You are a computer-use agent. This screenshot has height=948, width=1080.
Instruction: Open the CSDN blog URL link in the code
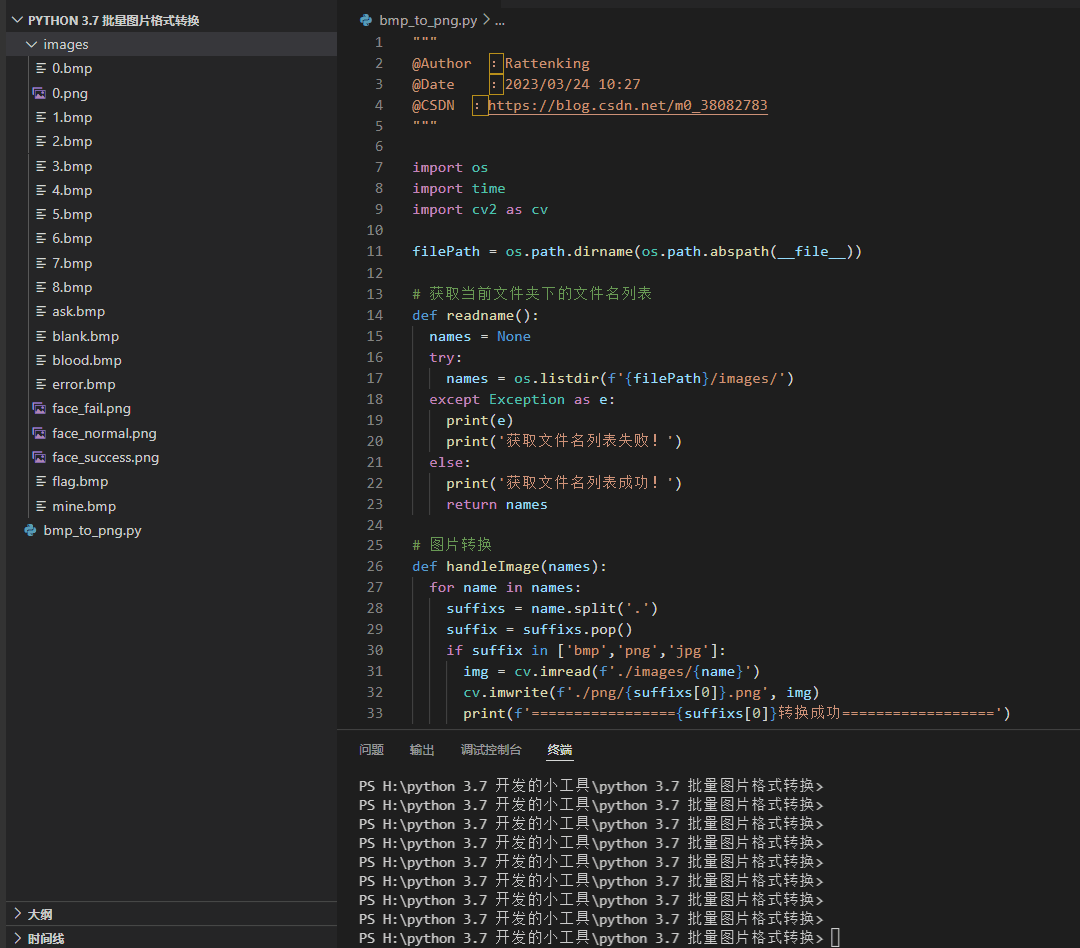point(628,104)
